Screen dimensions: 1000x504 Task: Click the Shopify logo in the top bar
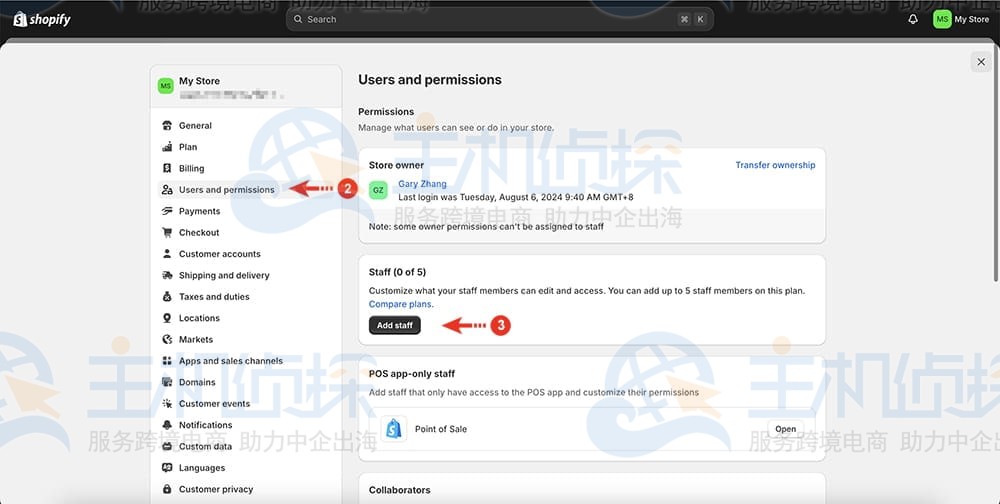[42, 19]
